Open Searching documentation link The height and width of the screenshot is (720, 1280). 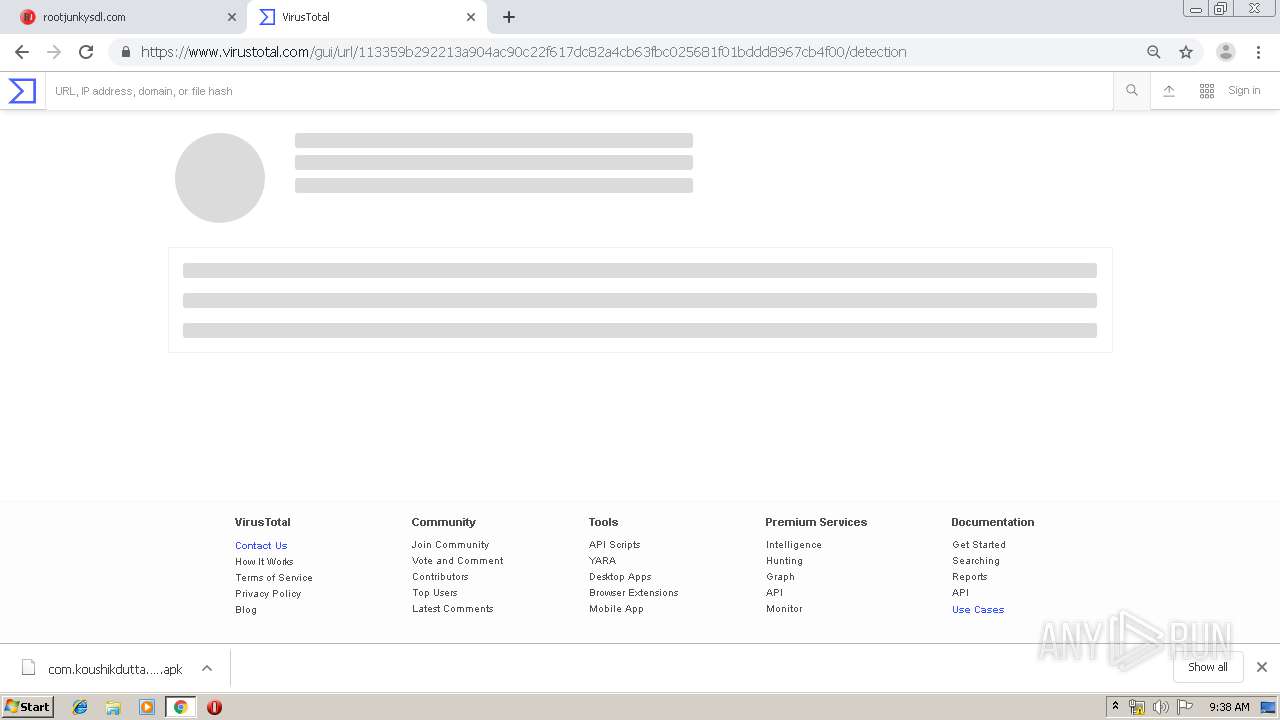coord(976,561)
